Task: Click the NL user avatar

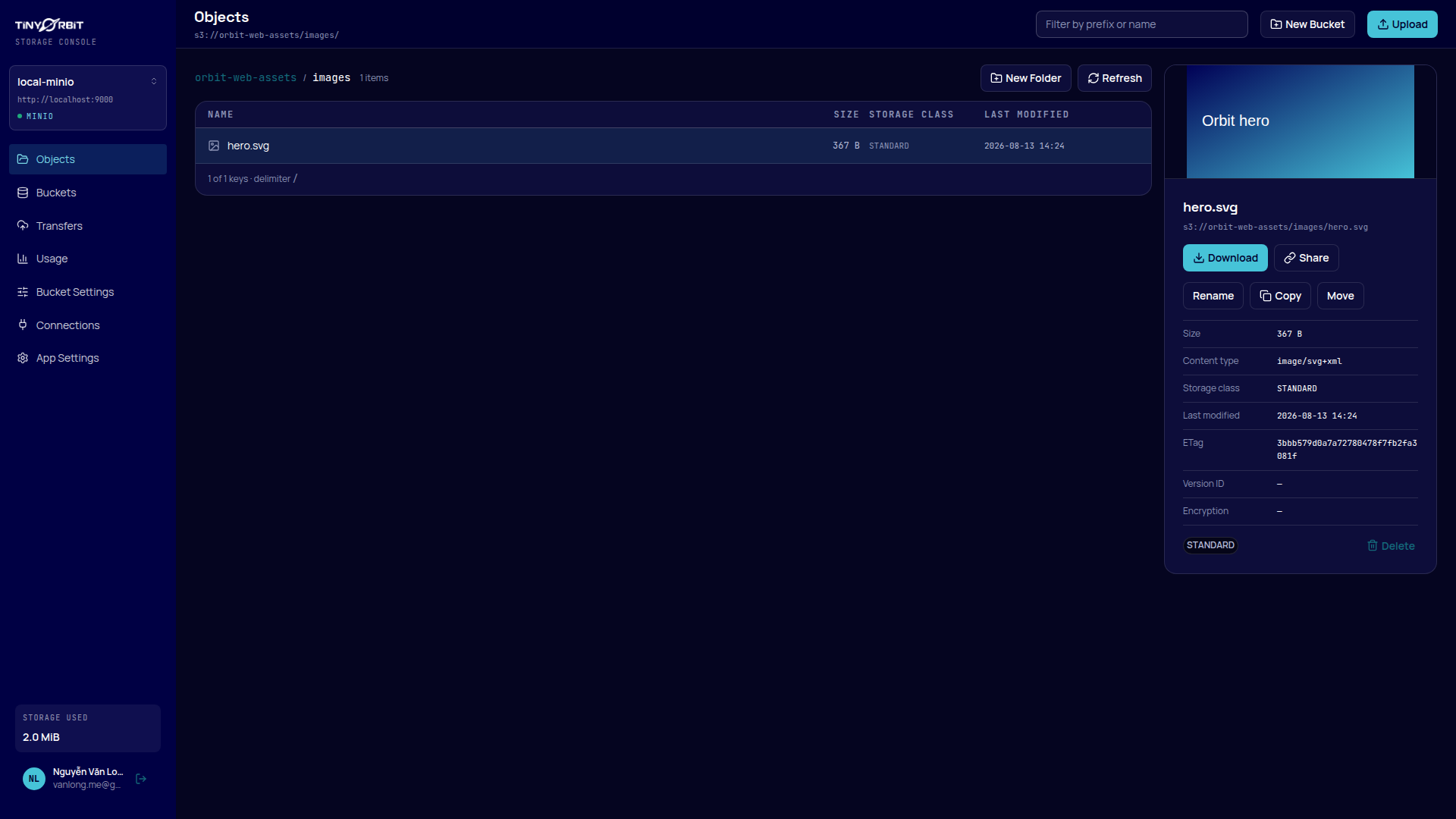Action: click(34, 779)
